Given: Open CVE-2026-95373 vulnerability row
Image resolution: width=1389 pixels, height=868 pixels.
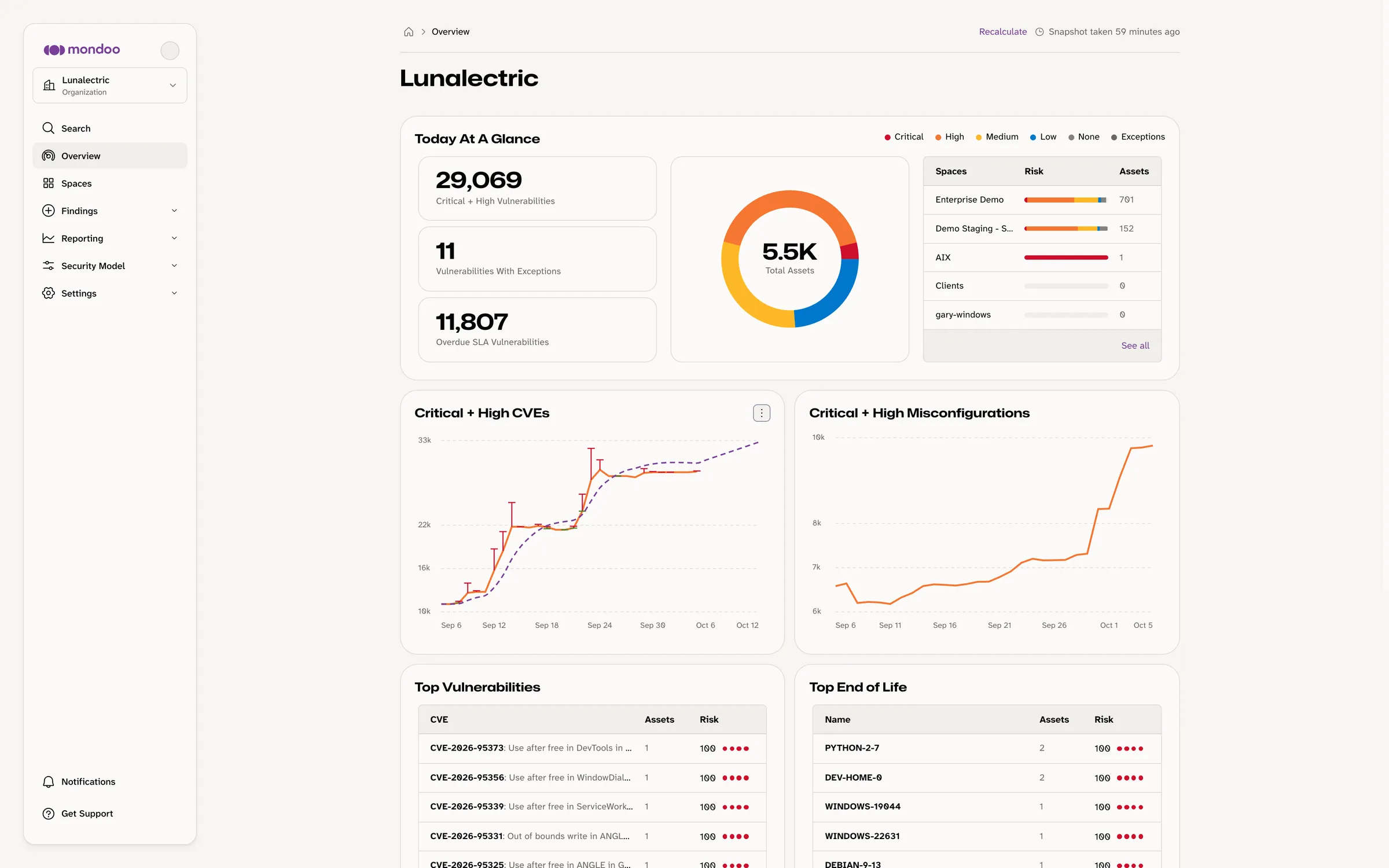Looking at the screenshot, I should [592, 748].
